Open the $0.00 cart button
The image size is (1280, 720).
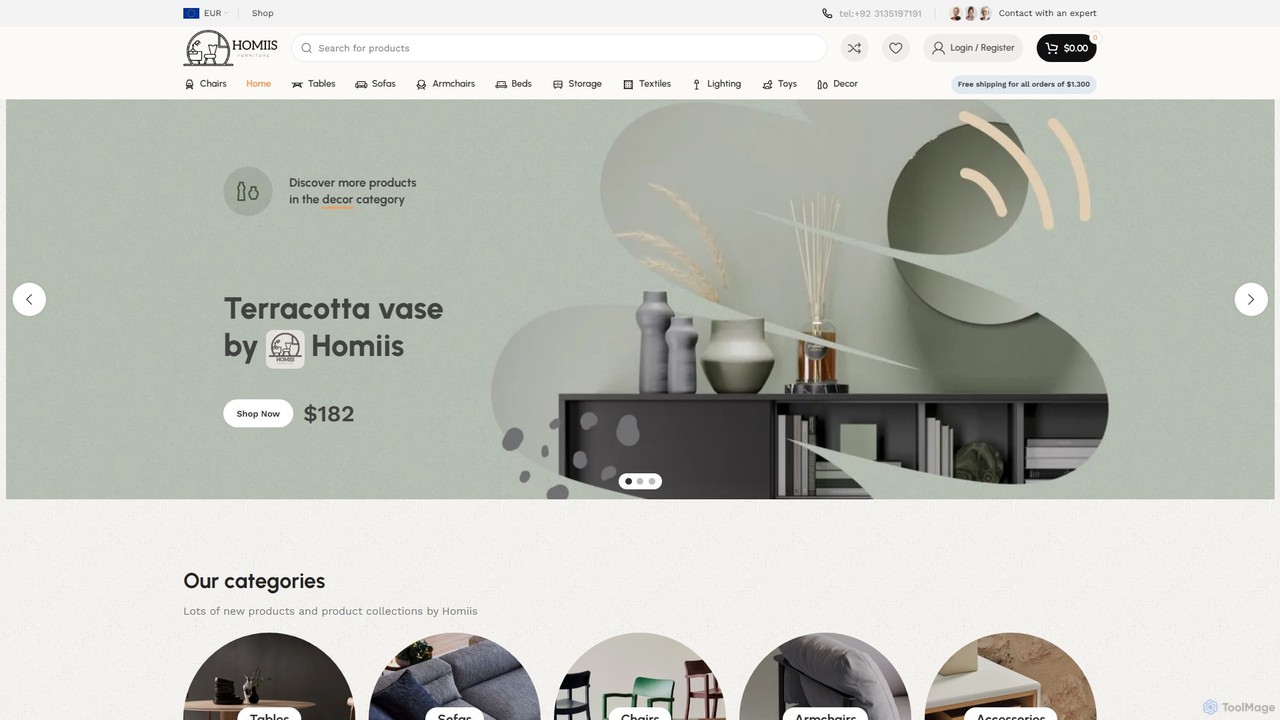1066,48
